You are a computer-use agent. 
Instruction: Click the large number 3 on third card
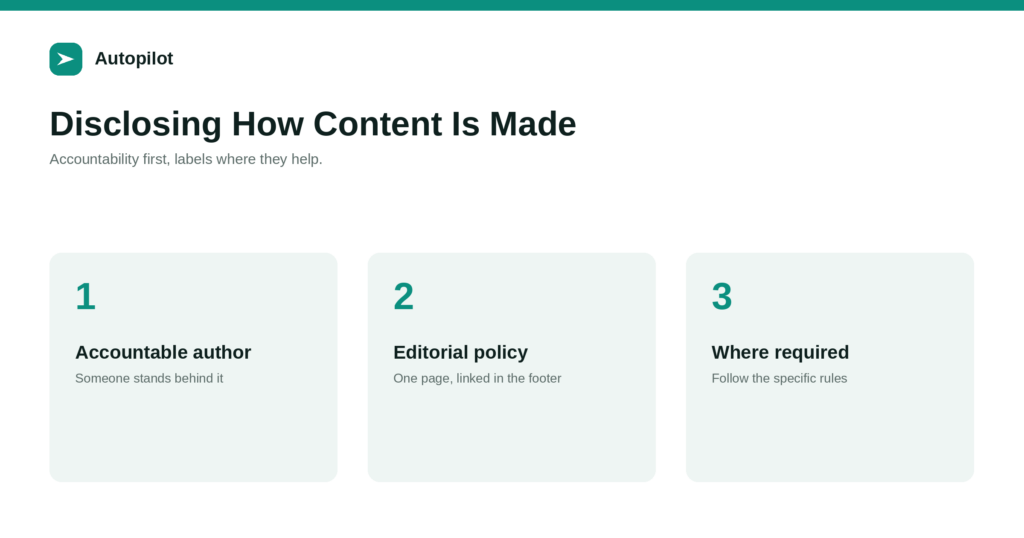tap(722, 296)
